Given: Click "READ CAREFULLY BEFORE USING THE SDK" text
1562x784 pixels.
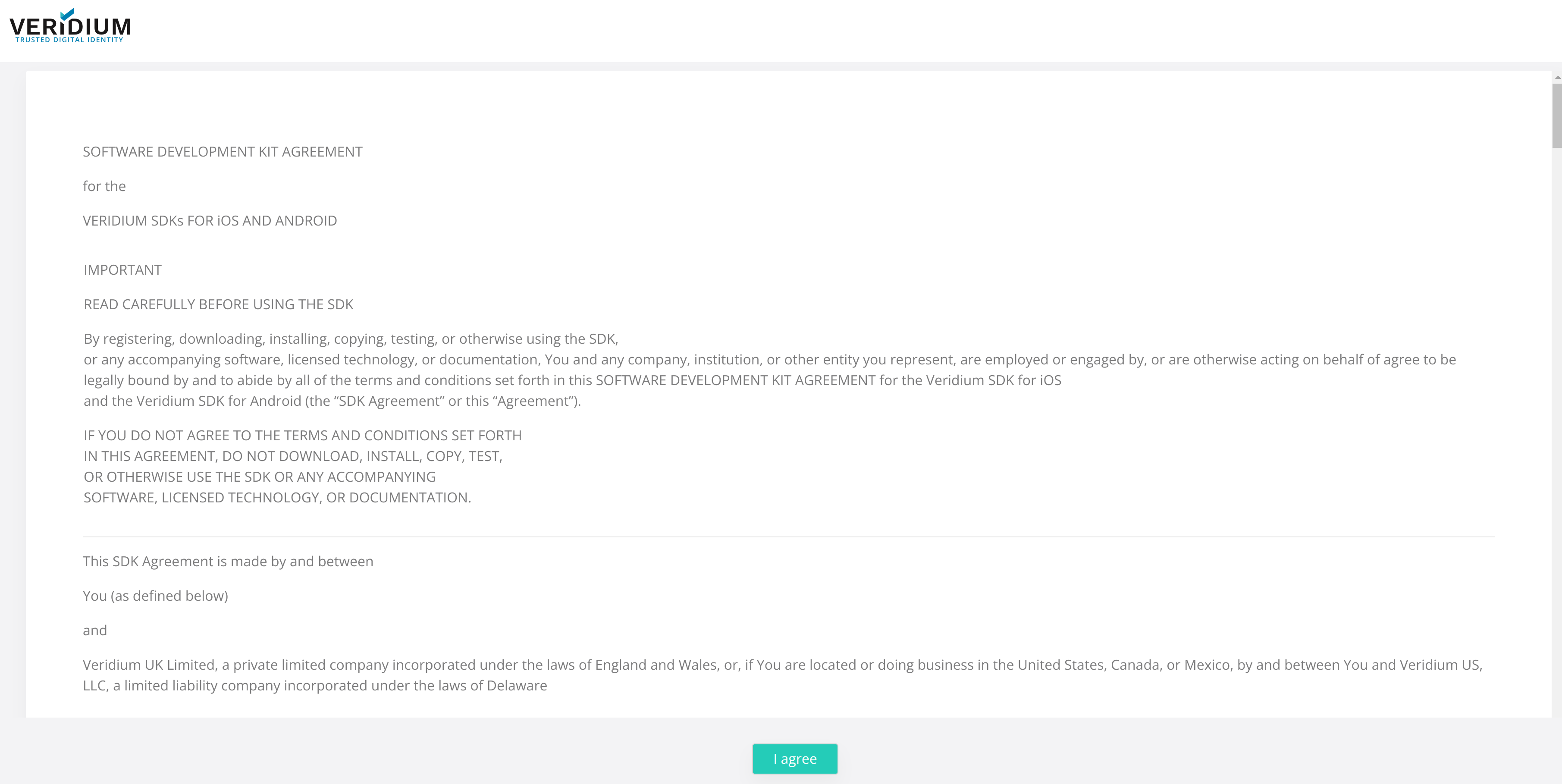Looking at the screenshot, I should tap(218, 304).
